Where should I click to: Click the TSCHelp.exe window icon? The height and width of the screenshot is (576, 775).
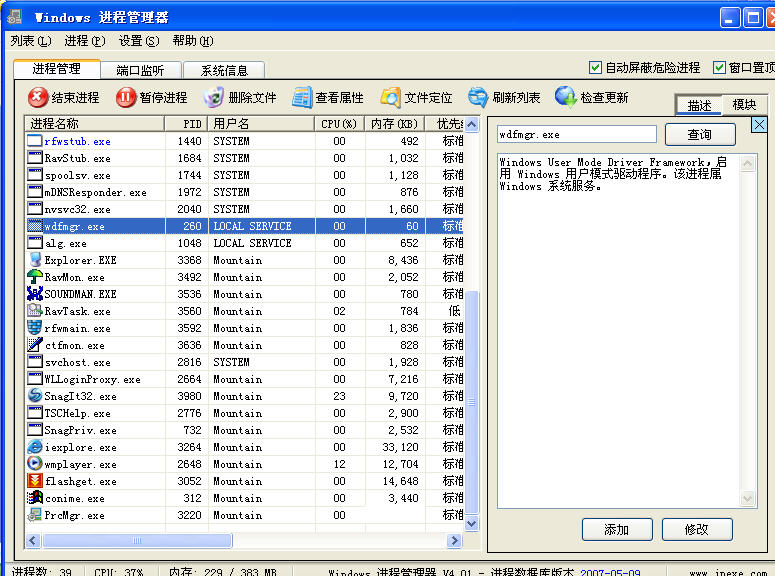(35, 412)
